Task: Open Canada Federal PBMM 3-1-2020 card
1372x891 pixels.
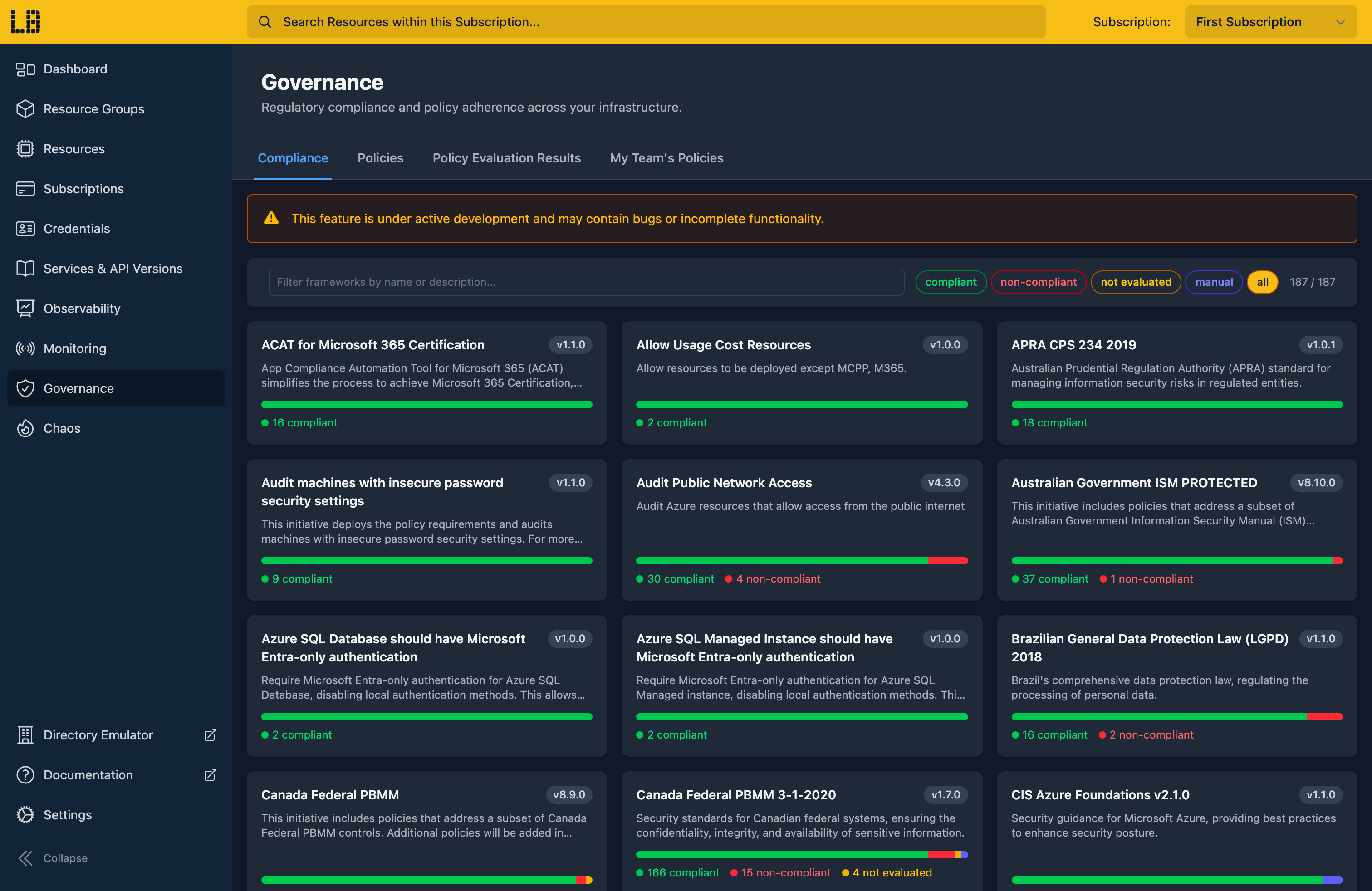Action: click(x=801, y=831)
